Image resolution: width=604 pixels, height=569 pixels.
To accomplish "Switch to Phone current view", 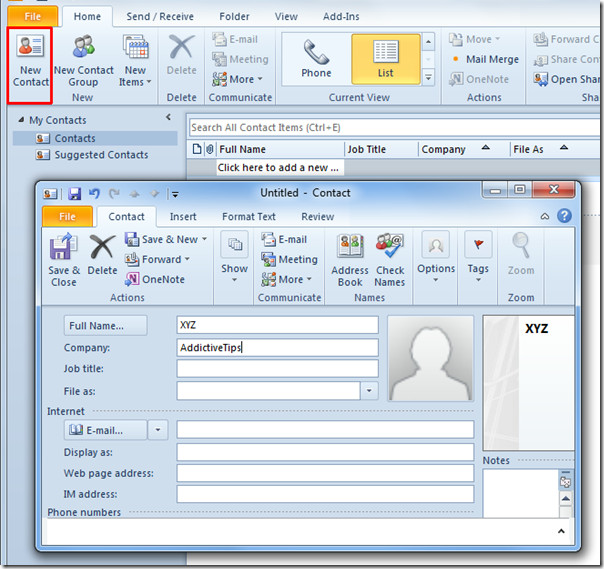I will pyautogui.click(x=316, y=59).
